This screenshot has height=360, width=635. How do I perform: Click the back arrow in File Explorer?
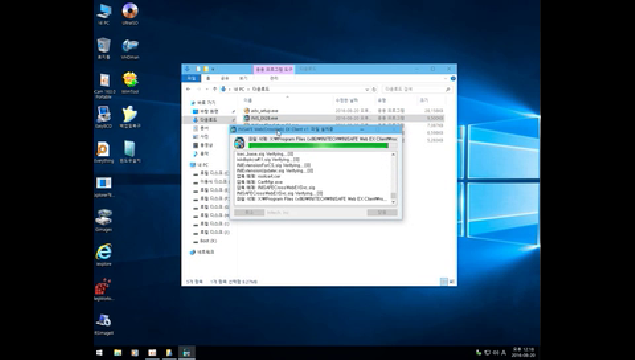pos(188,89)
